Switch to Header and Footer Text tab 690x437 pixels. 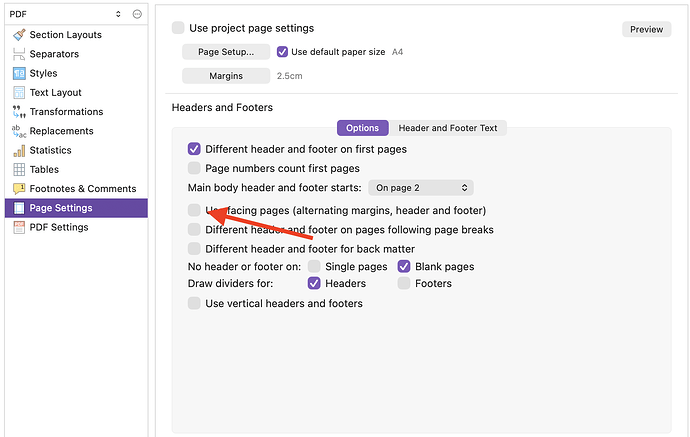pyautogui.click(x=448, y=128)
